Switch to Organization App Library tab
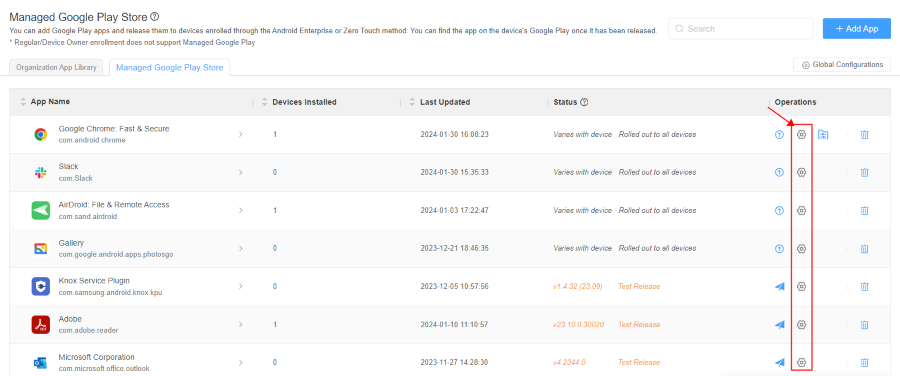 tap(57, 67)
